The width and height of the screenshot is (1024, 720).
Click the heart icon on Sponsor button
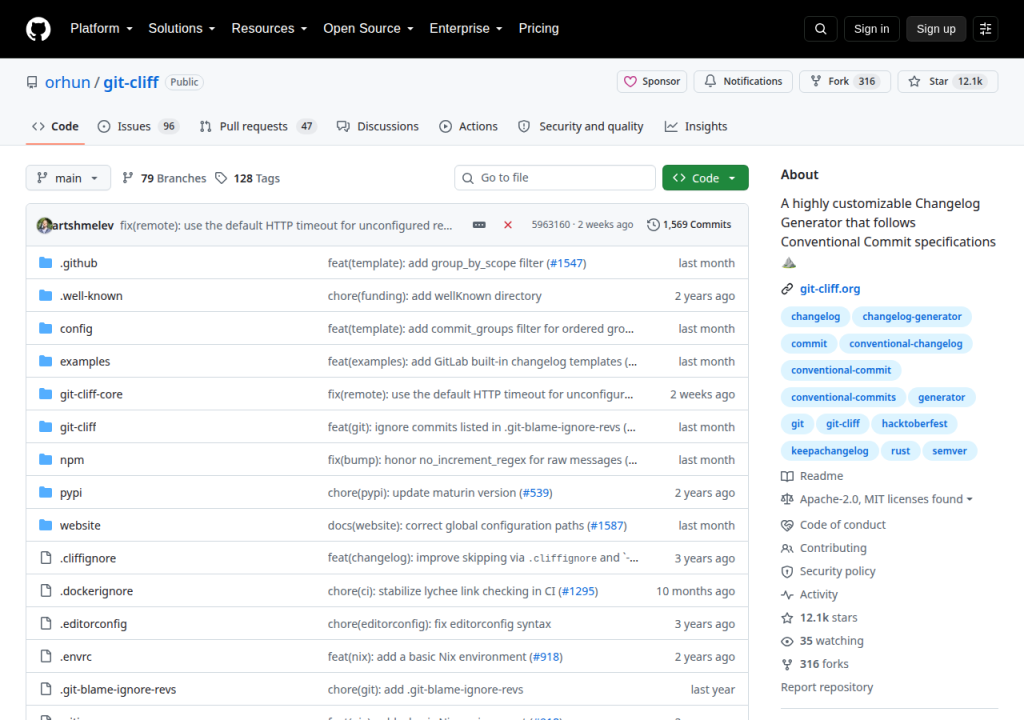630,82
